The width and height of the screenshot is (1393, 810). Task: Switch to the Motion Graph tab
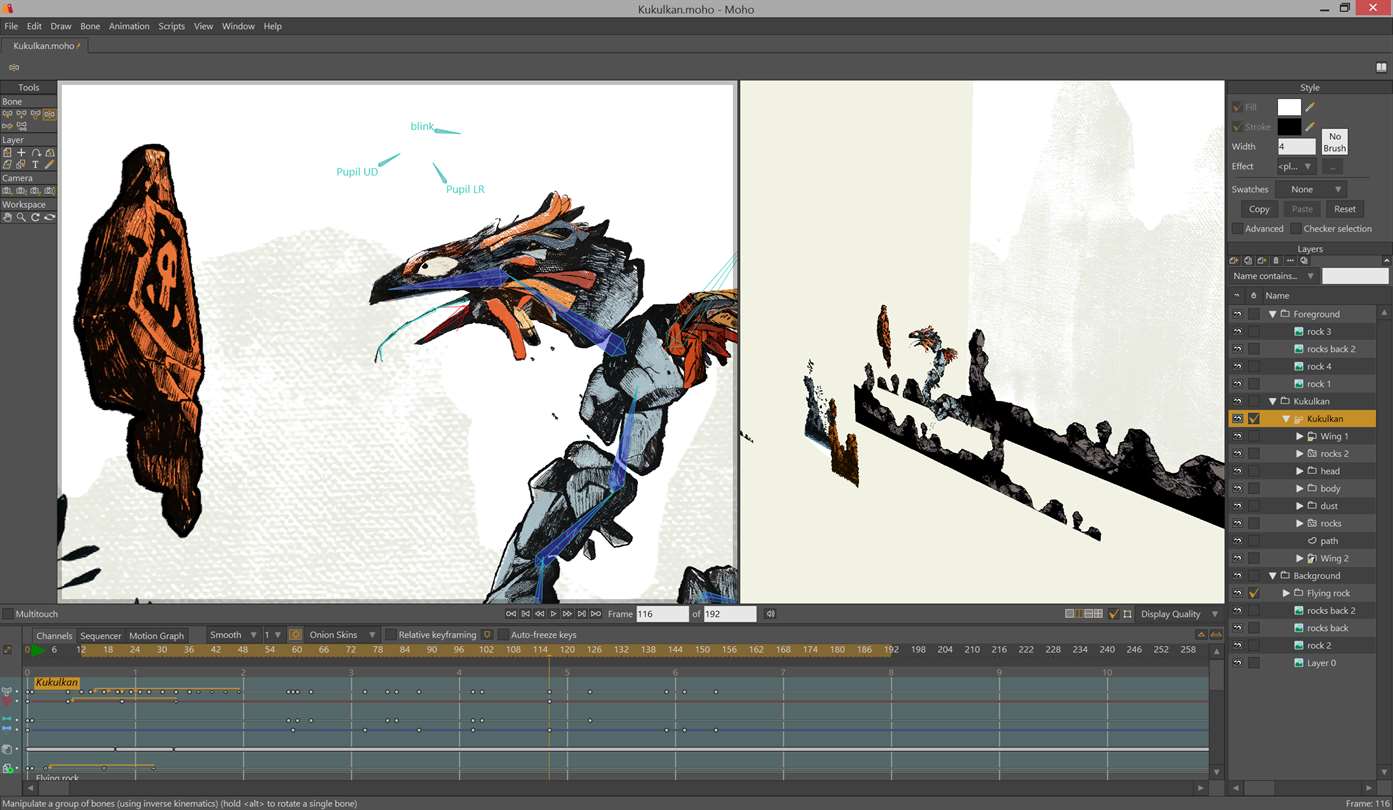156,636
